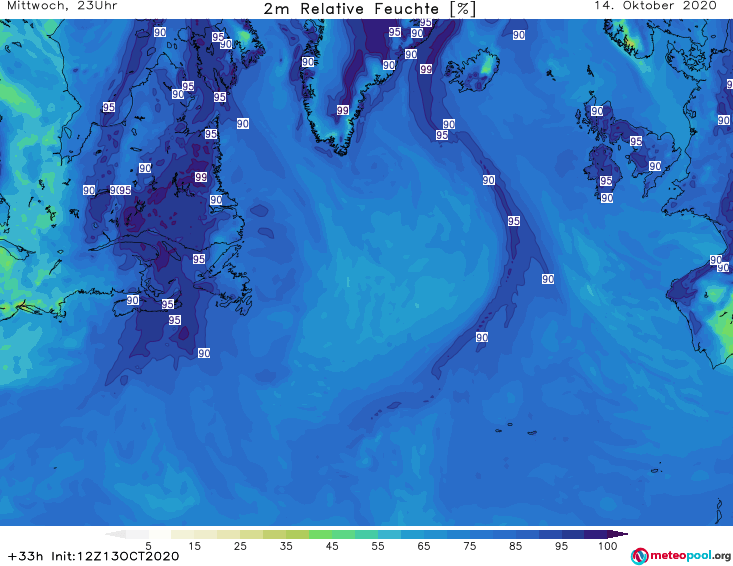This screenshot has height=566, width=733.
Task: Click the Azores island outlines in mid-Atlantic
Action: point(517,429)
